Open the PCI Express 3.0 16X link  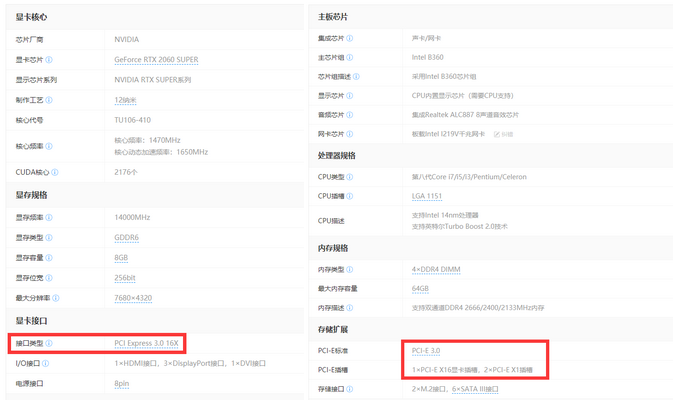(x=147, y=344)
